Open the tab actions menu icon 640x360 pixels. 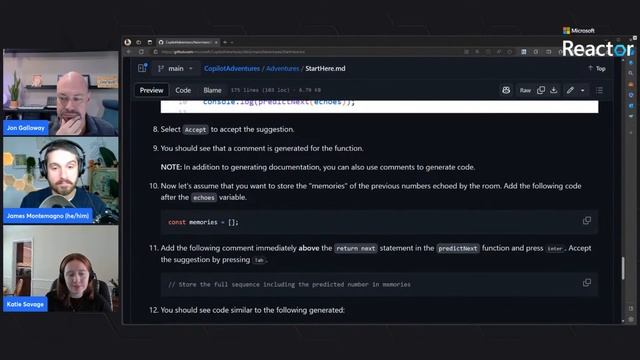[150, 42]
